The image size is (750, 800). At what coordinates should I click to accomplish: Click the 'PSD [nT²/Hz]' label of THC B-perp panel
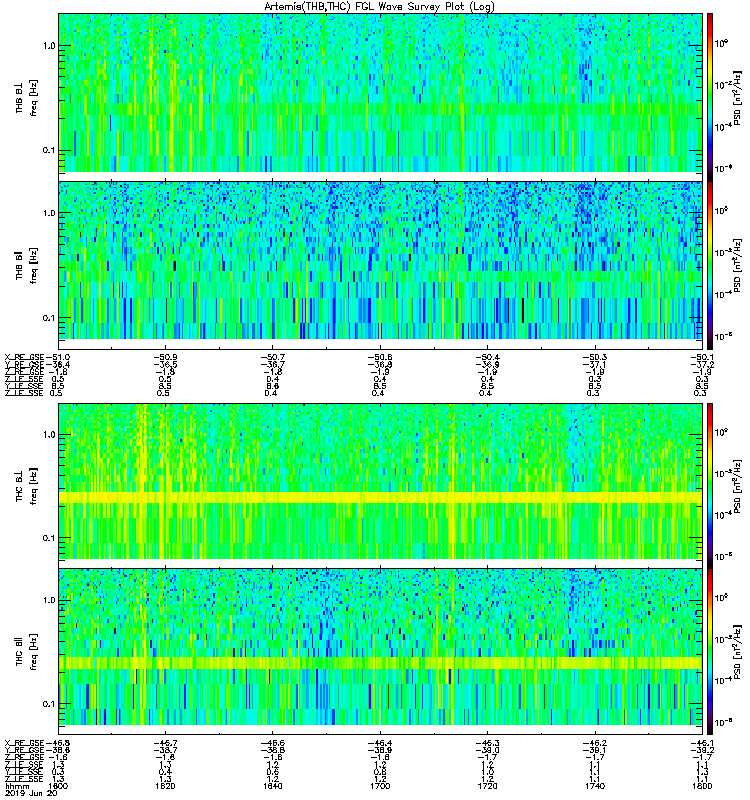738,486
